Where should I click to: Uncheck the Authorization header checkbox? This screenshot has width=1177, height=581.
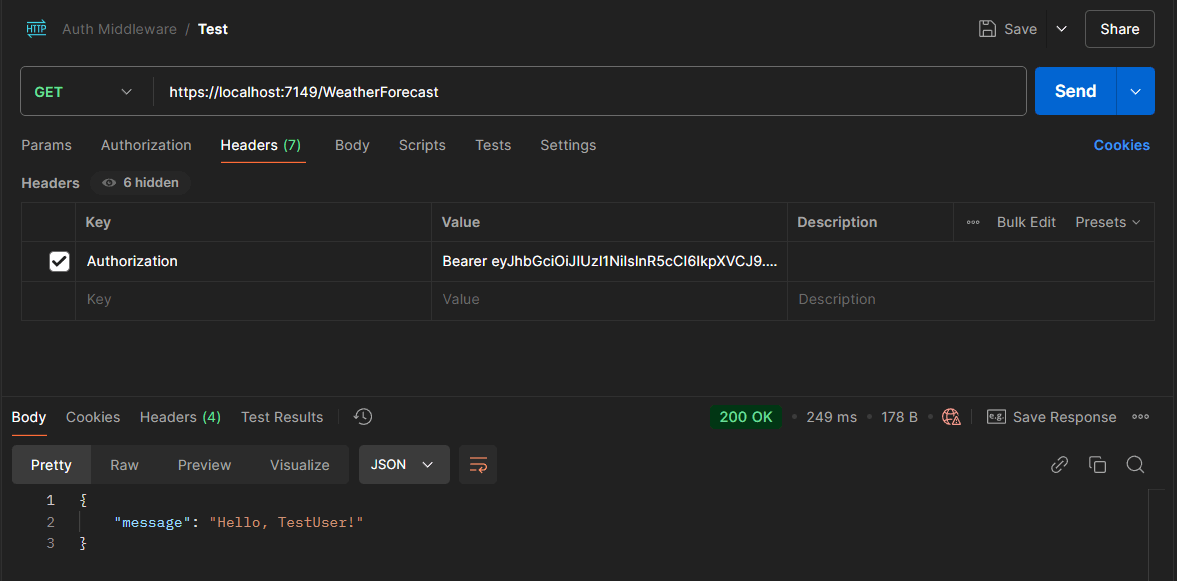pos(59,261)
